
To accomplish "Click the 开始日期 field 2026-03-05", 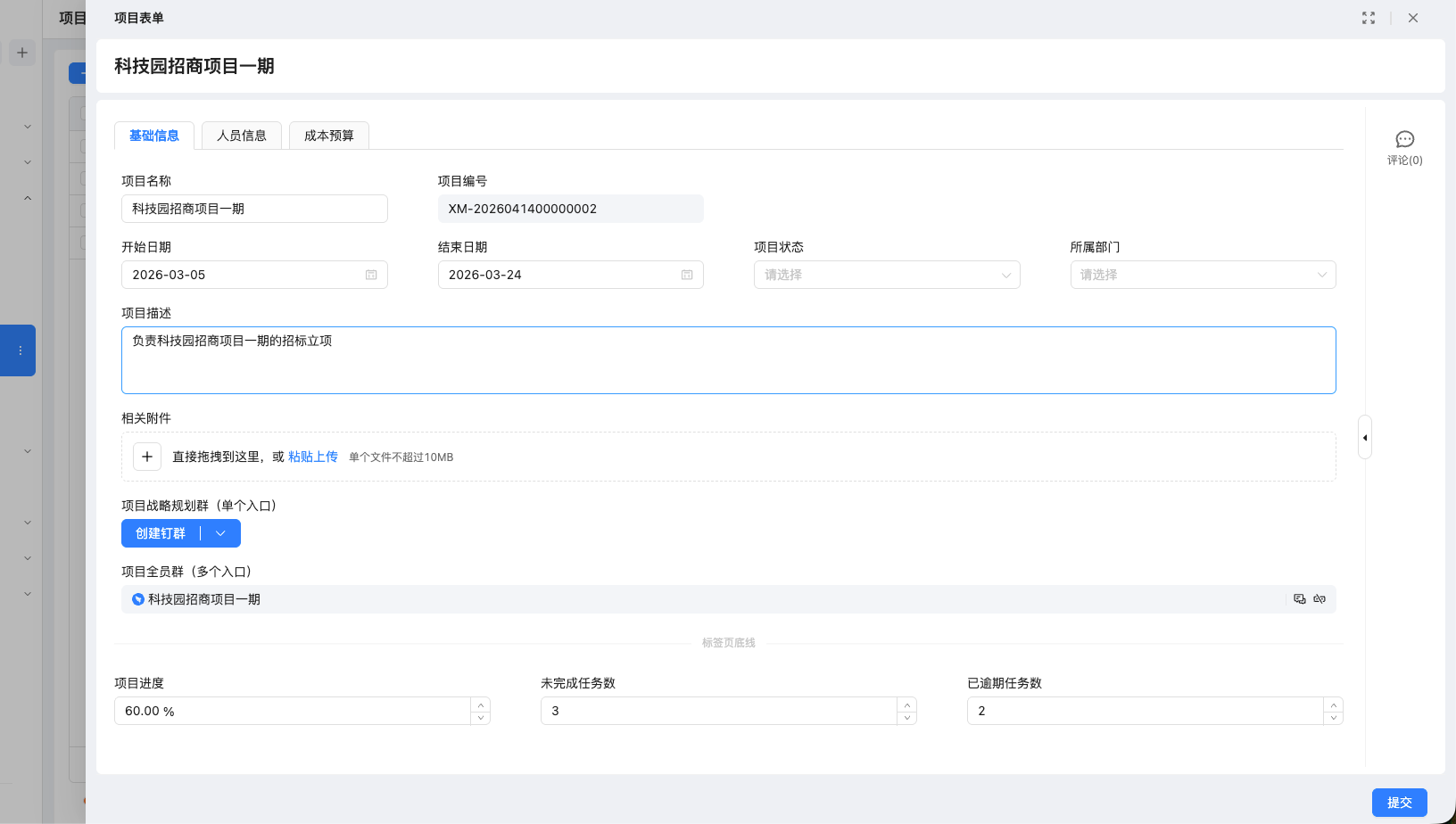I will [x=254, y=275].
